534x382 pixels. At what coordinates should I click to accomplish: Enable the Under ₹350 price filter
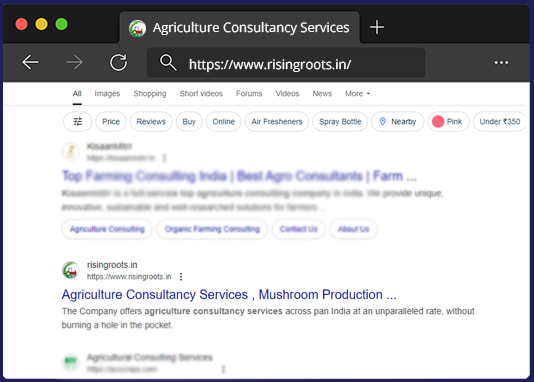499,122
